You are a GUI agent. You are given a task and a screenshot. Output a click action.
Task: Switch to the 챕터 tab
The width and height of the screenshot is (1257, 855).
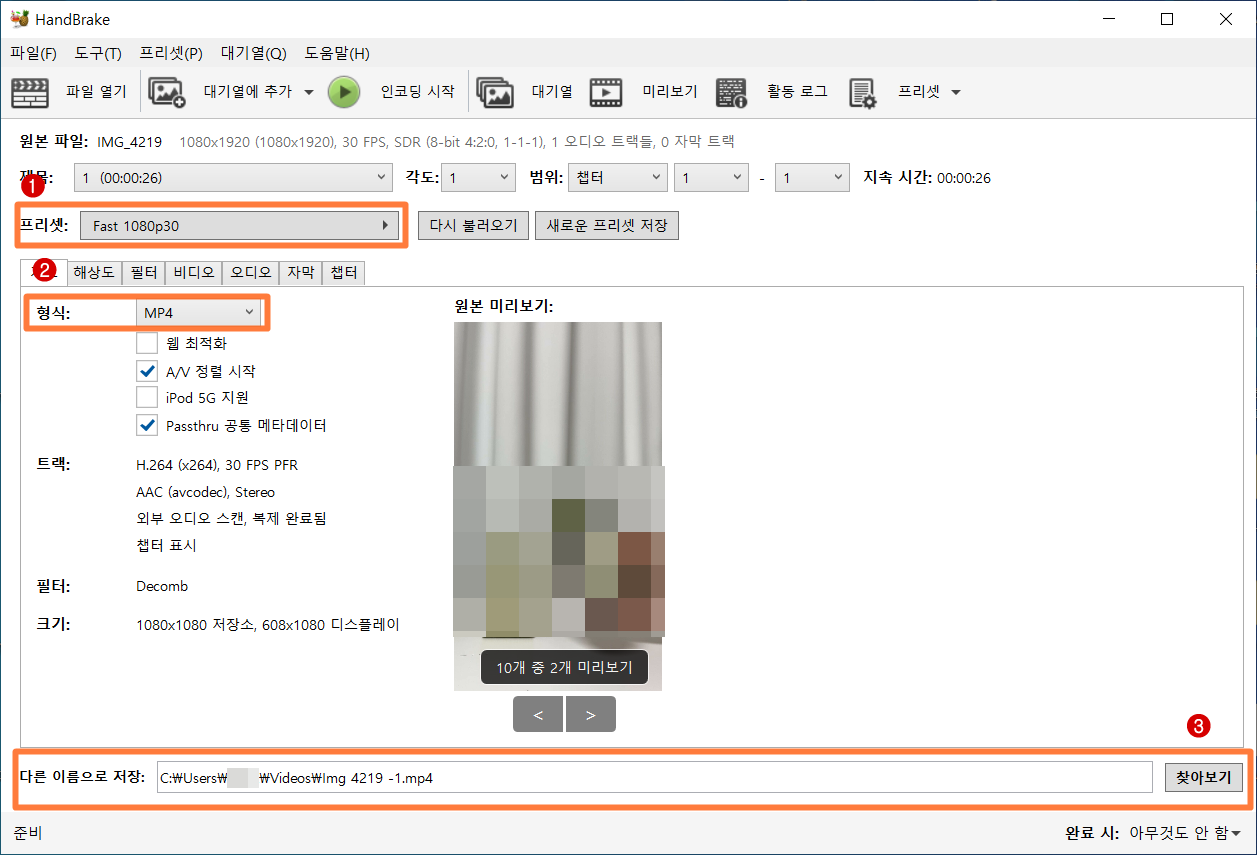click(x=344, y=272)
